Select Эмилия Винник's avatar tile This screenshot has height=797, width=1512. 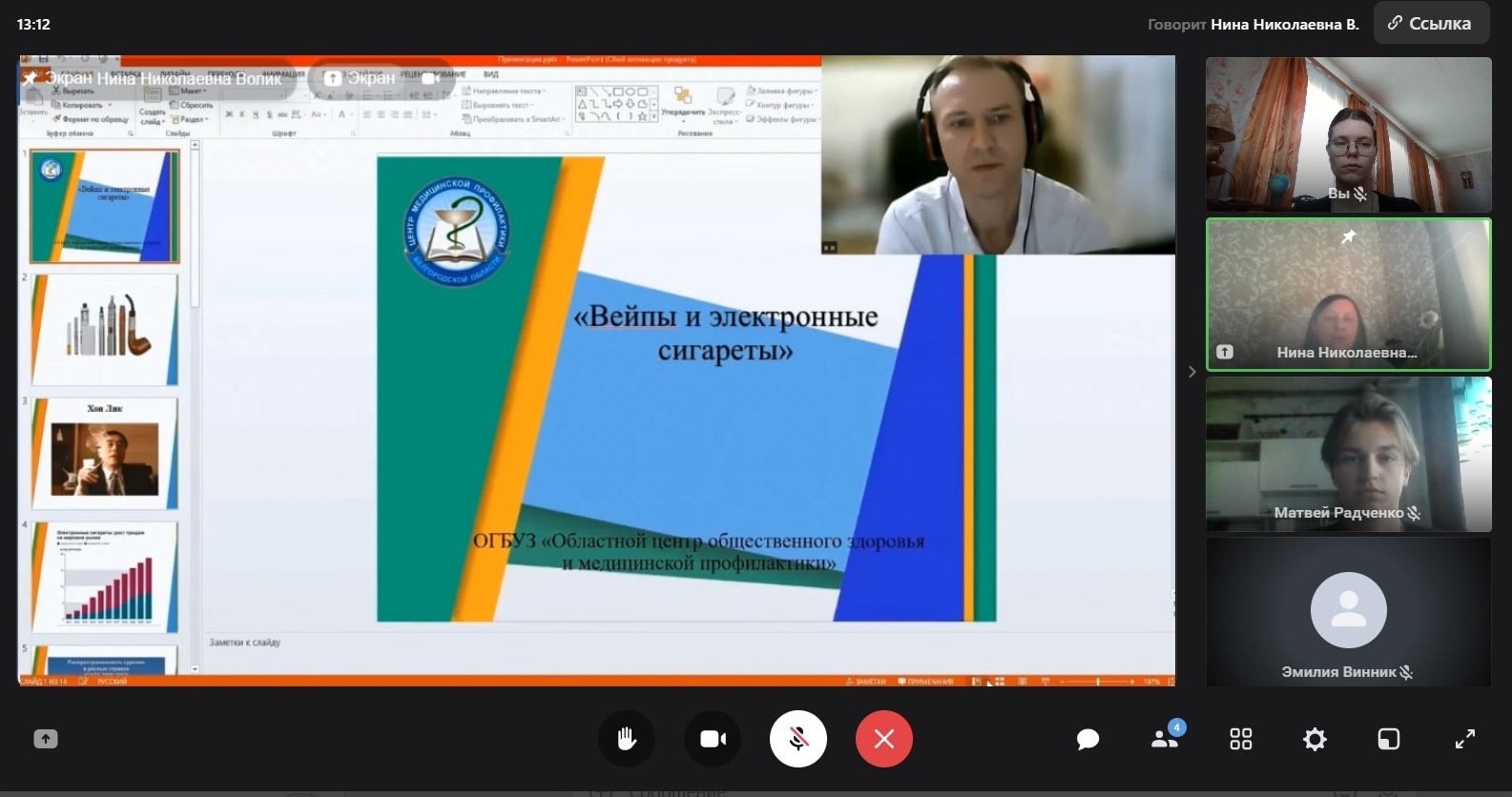click(1349, 611)
